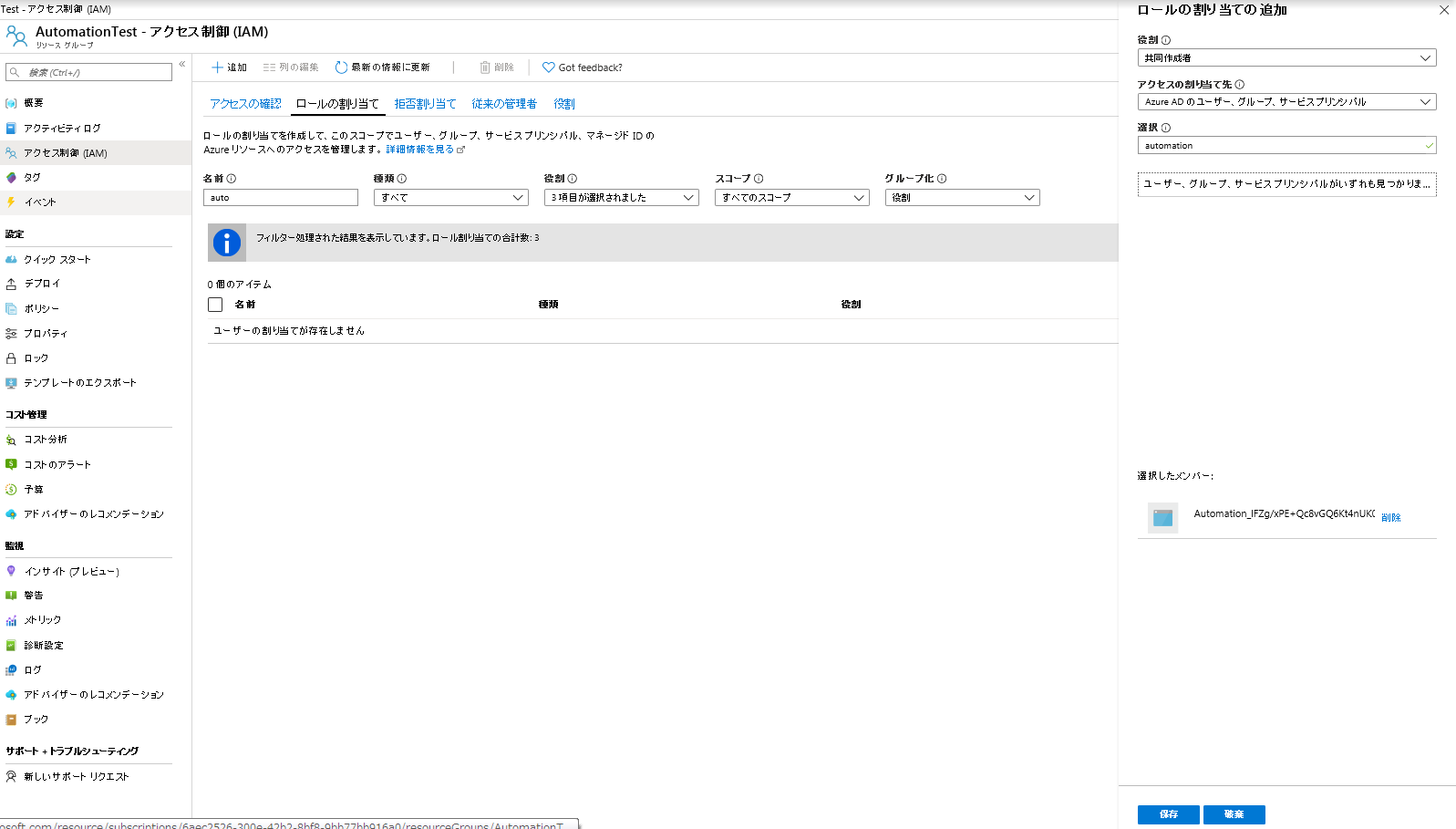1456x829 pixels.
Task: Click the 破棄 discard button
Action: [x=1234, y=814]
